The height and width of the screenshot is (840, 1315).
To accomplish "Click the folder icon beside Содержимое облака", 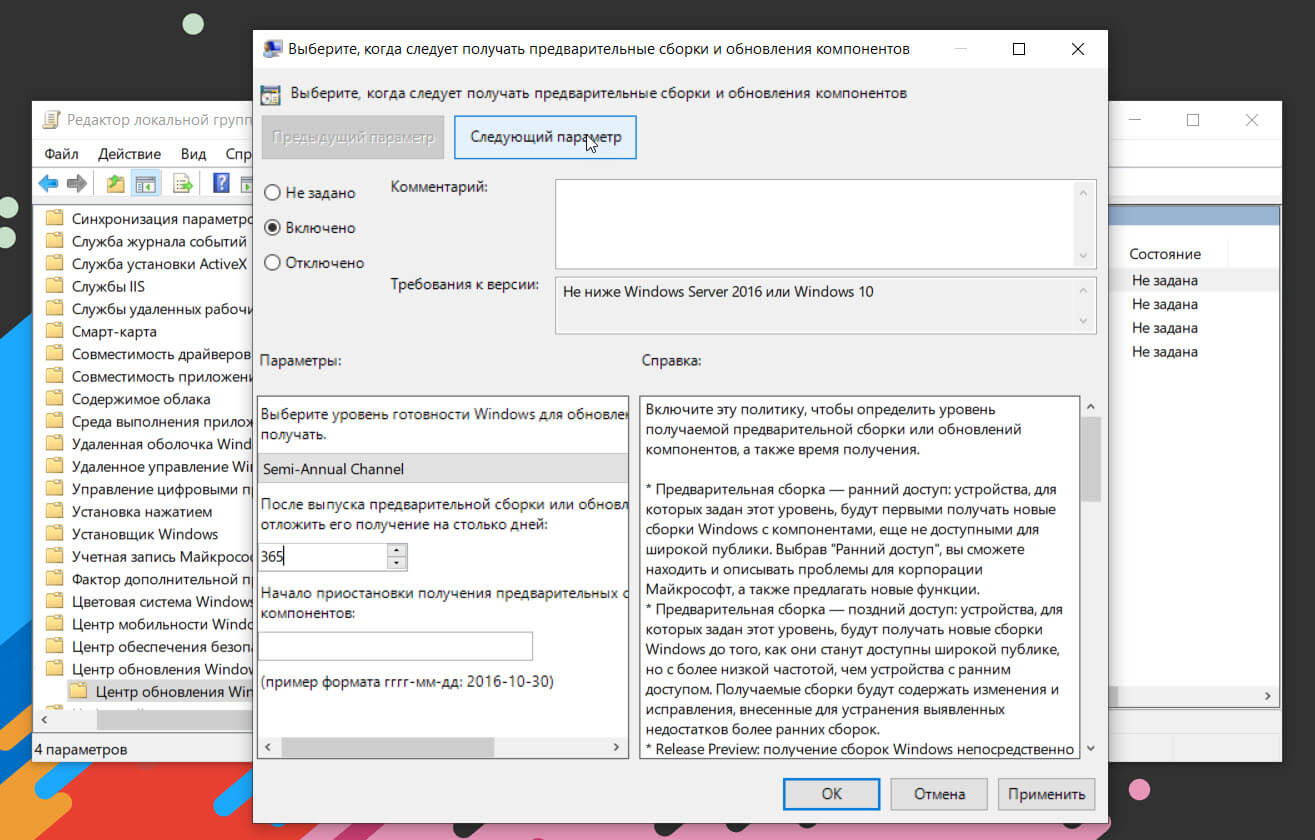I will click(55, 399).
